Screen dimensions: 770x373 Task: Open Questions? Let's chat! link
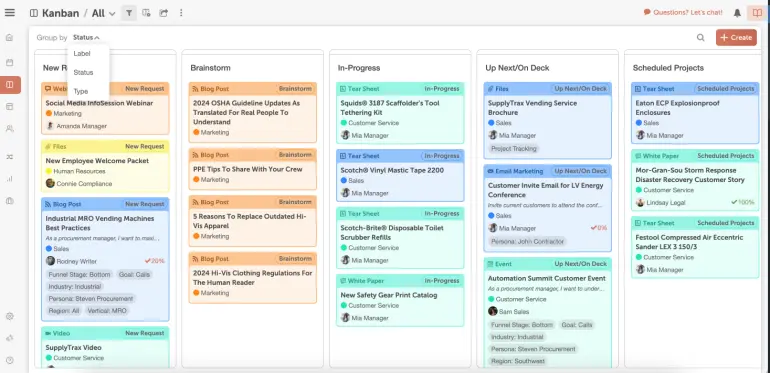click(x=688, y=12)
